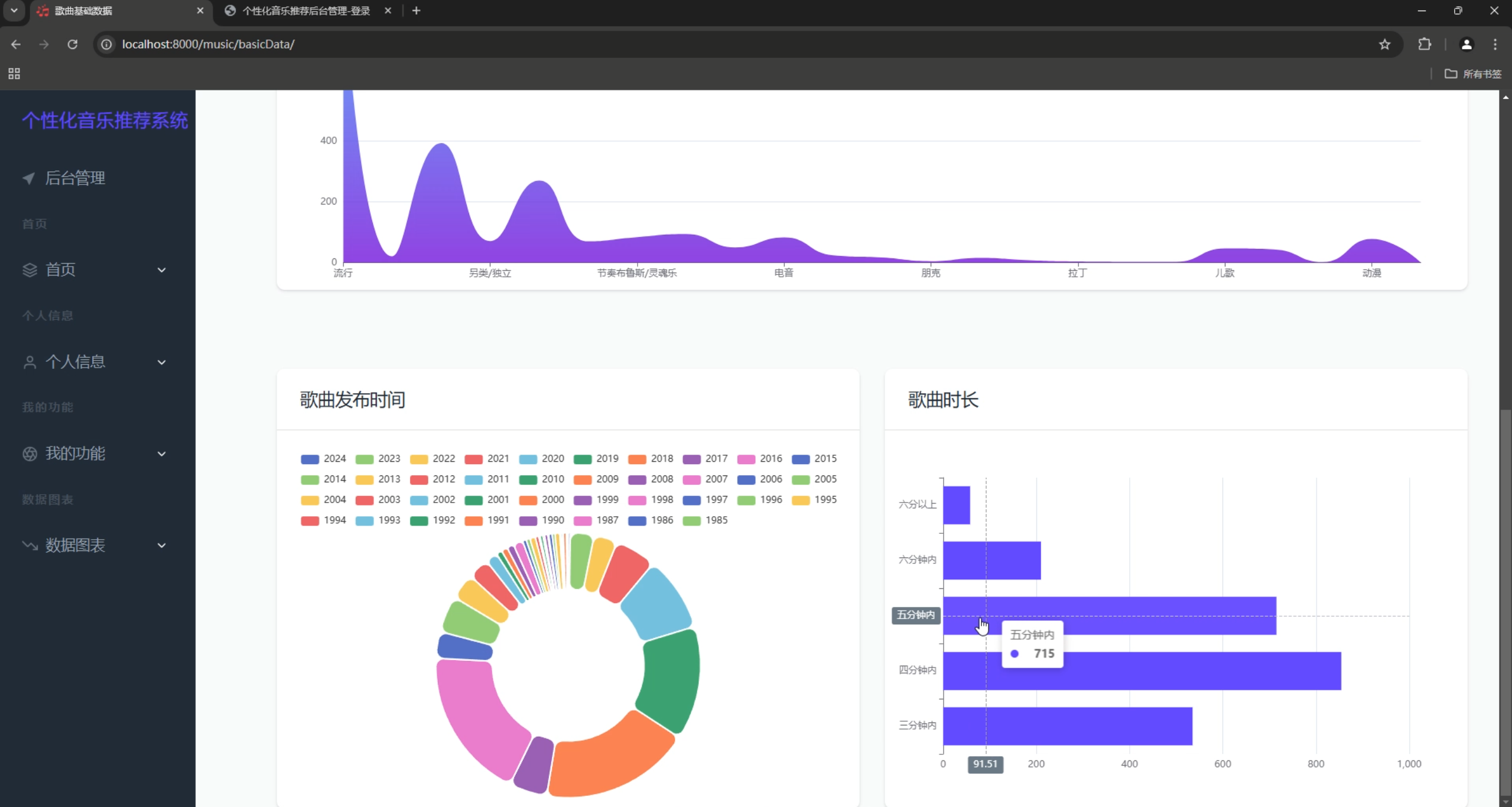The image size is (1512, 807).
Task: Hide the 2020 series via legend
Action: pyautogui.click(x=541, y=459)
